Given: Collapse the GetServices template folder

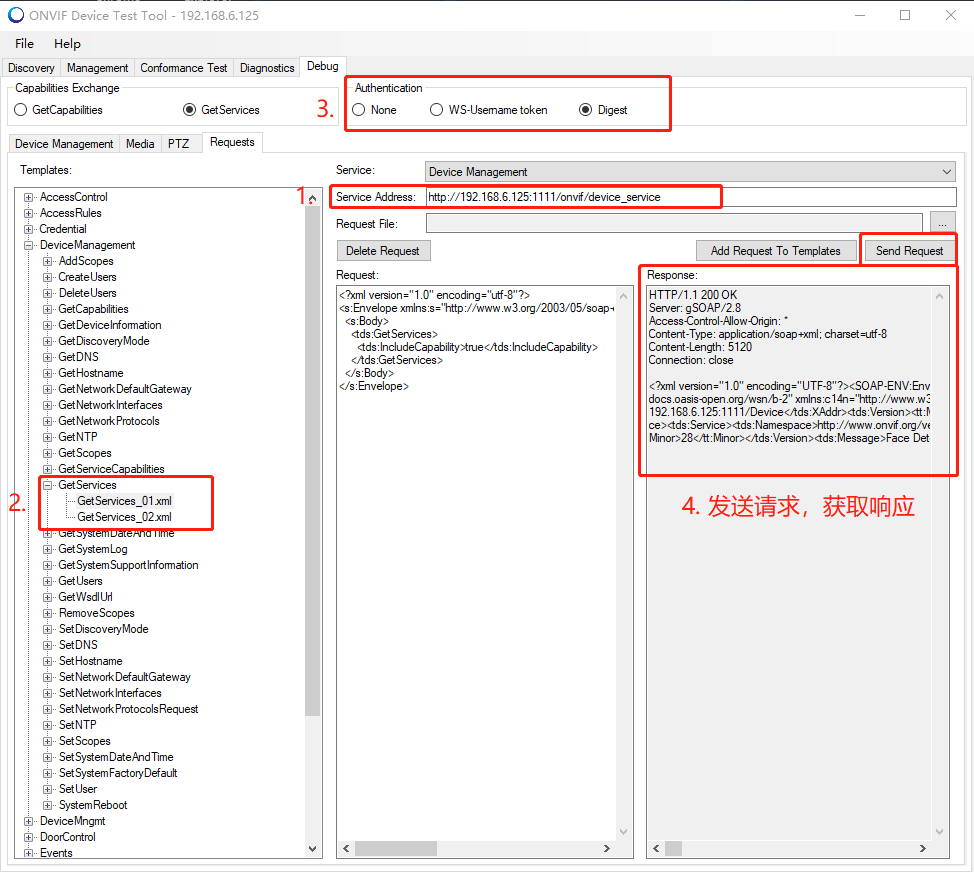Looking at the screenshot, I should 48,485.
